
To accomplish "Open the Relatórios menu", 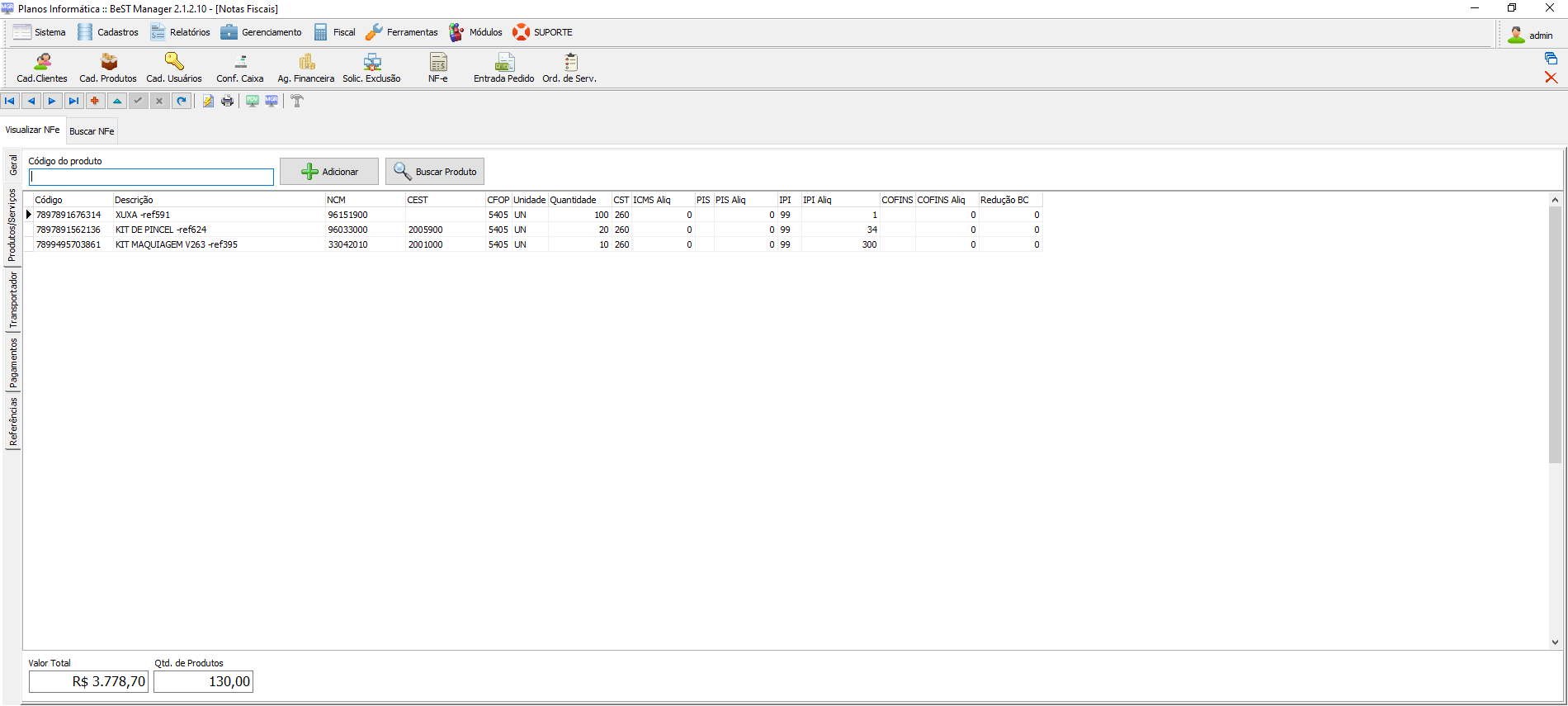I will point(181,32).
